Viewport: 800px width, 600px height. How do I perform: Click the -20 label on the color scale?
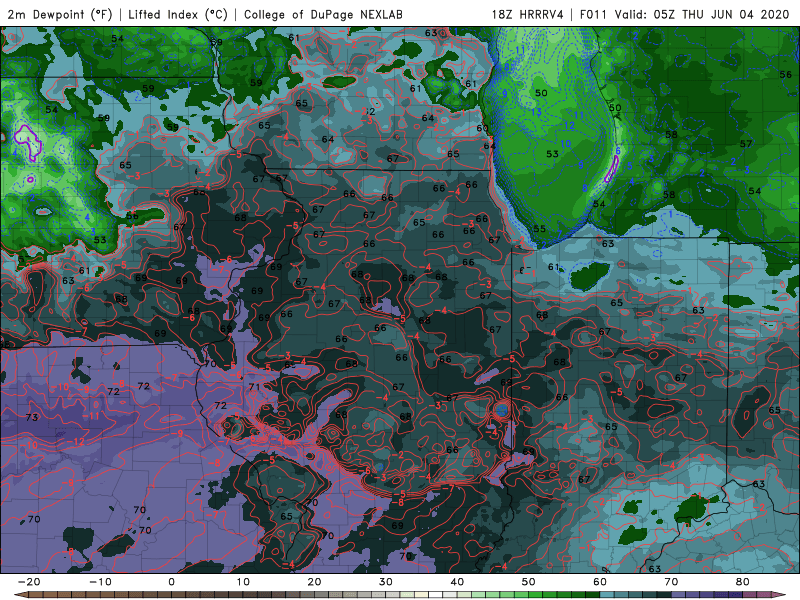[x=29, y=582]
